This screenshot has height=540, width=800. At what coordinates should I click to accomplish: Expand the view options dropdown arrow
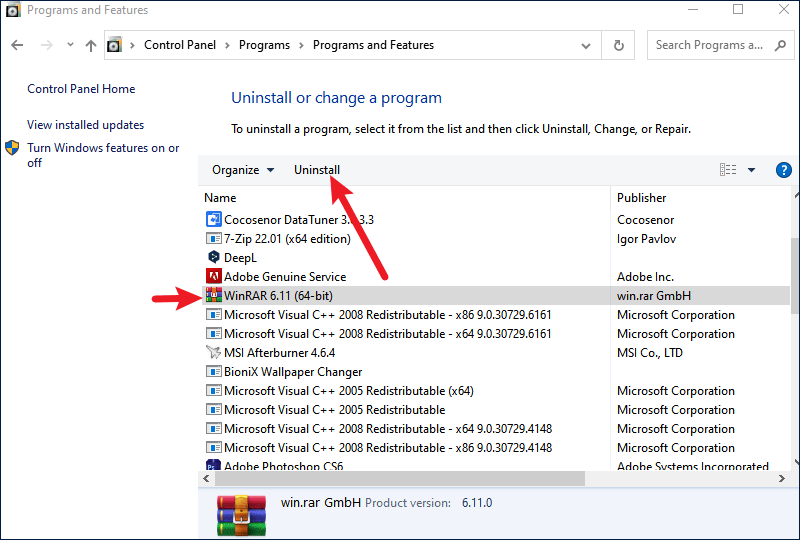(752, 170)
